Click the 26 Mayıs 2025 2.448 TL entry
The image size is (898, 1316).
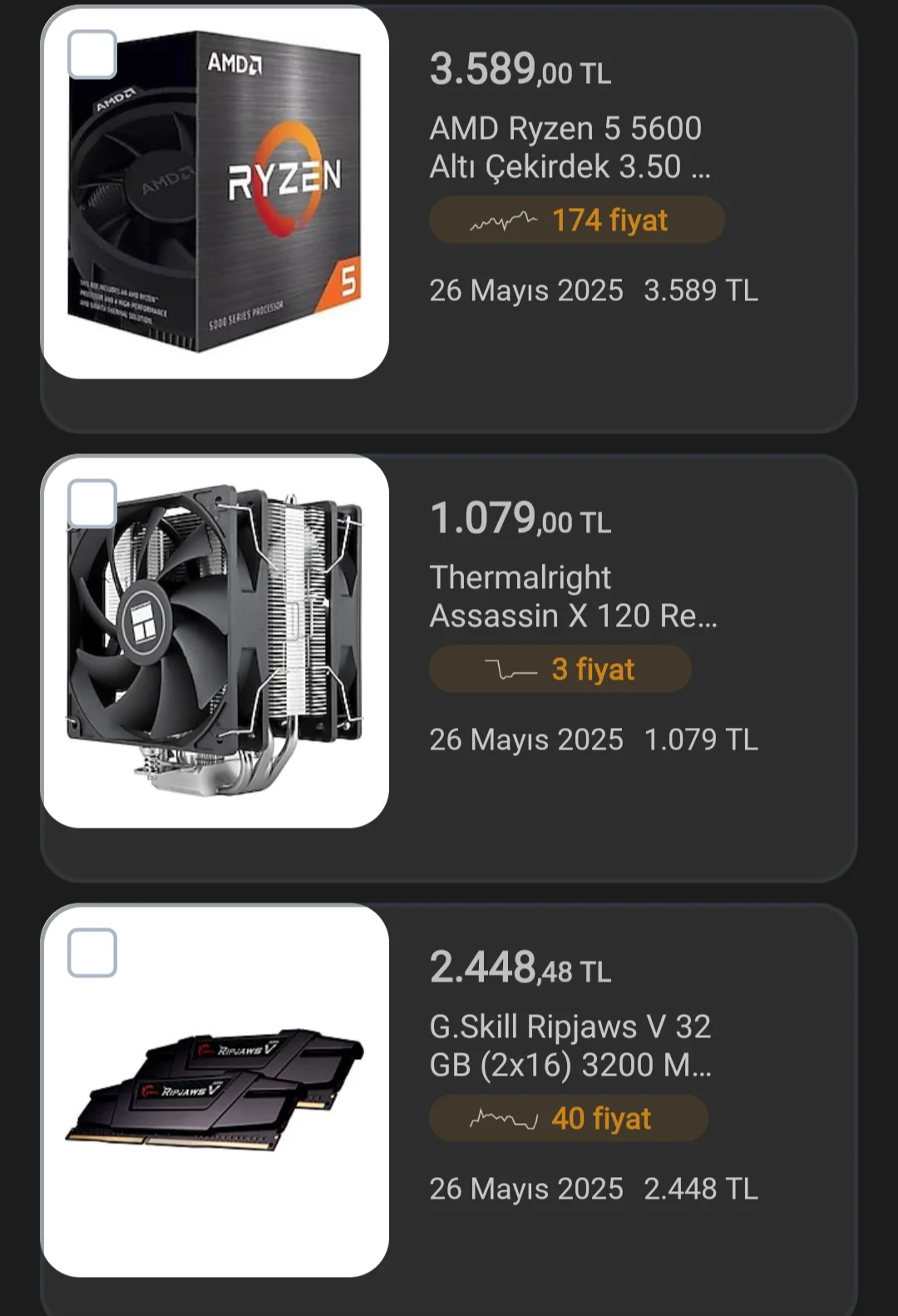(594, 1189)
